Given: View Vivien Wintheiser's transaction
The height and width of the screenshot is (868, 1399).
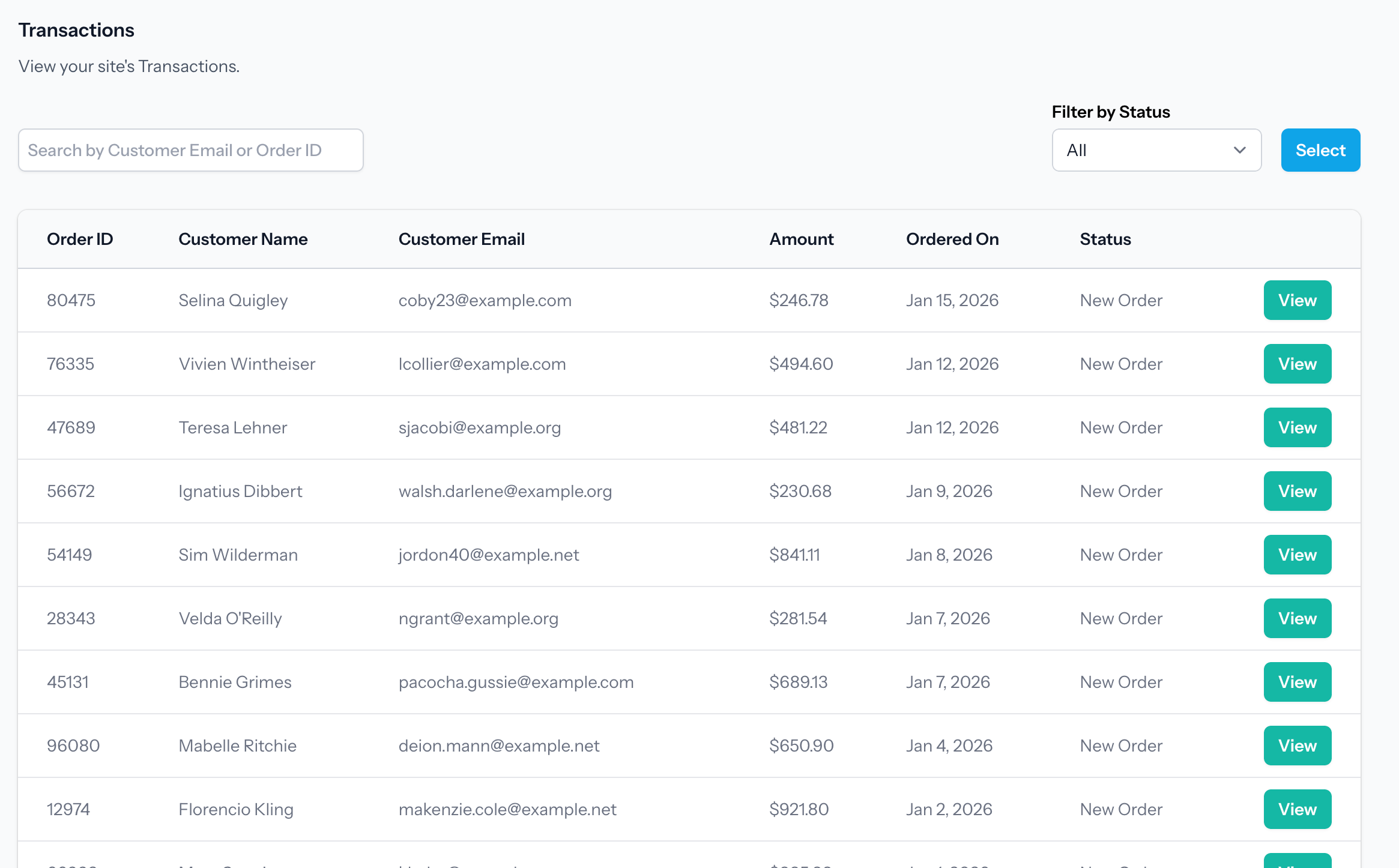Looking at the screenshot, I should pos(1297,364).
